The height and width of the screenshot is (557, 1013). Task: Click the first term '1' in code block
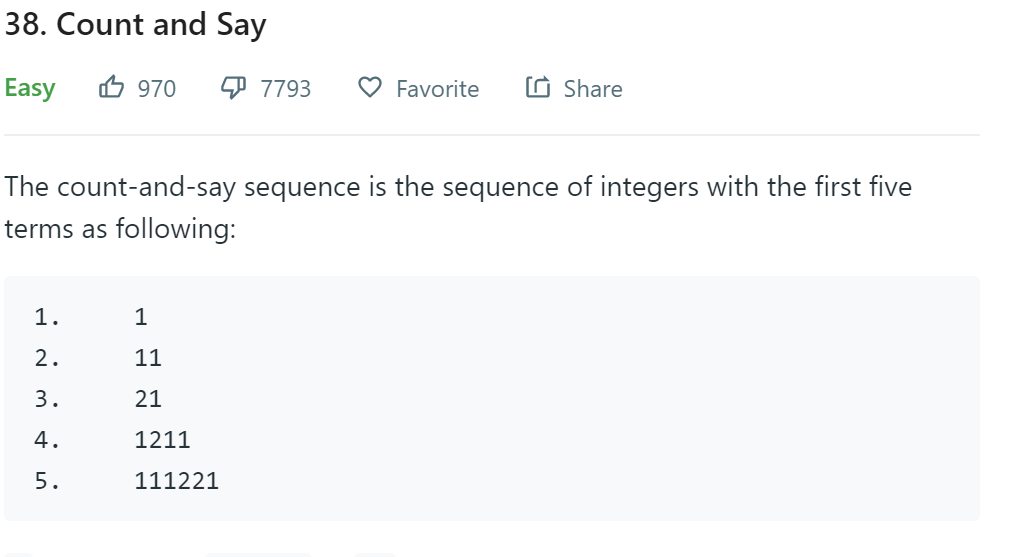pos(141,317)
